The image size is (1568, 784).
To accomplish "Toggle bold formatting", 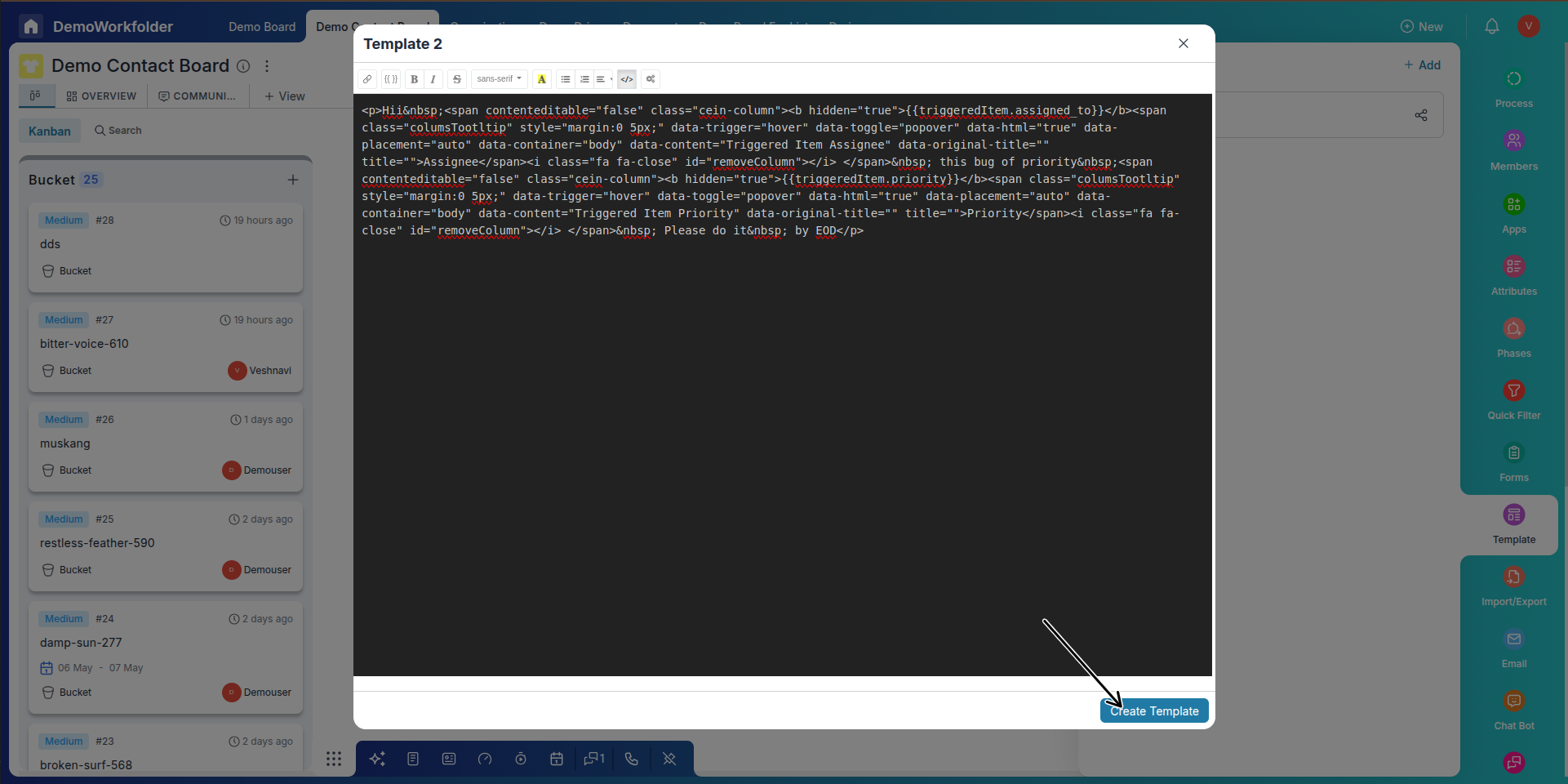I will tap(415, 79).
